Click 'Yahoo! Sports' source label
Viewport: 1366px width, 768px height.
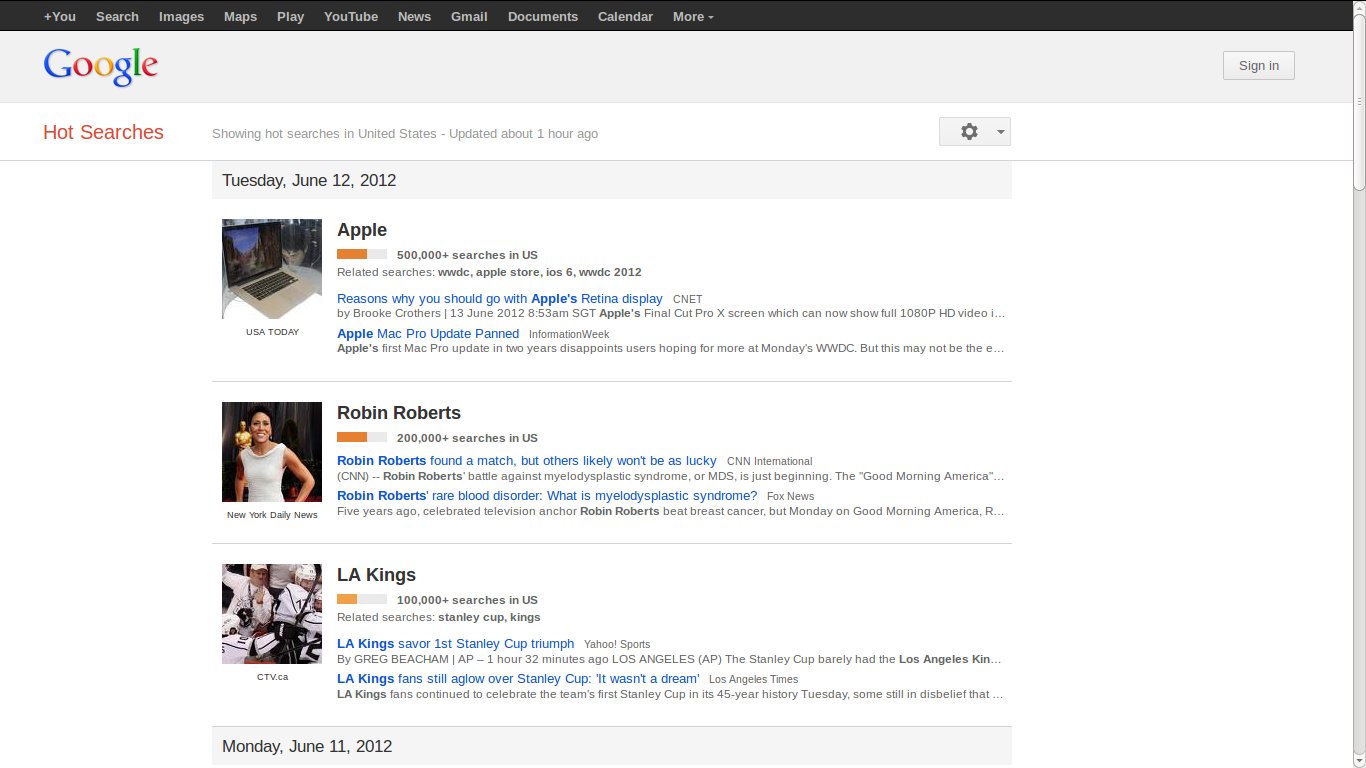click(617, 644)
